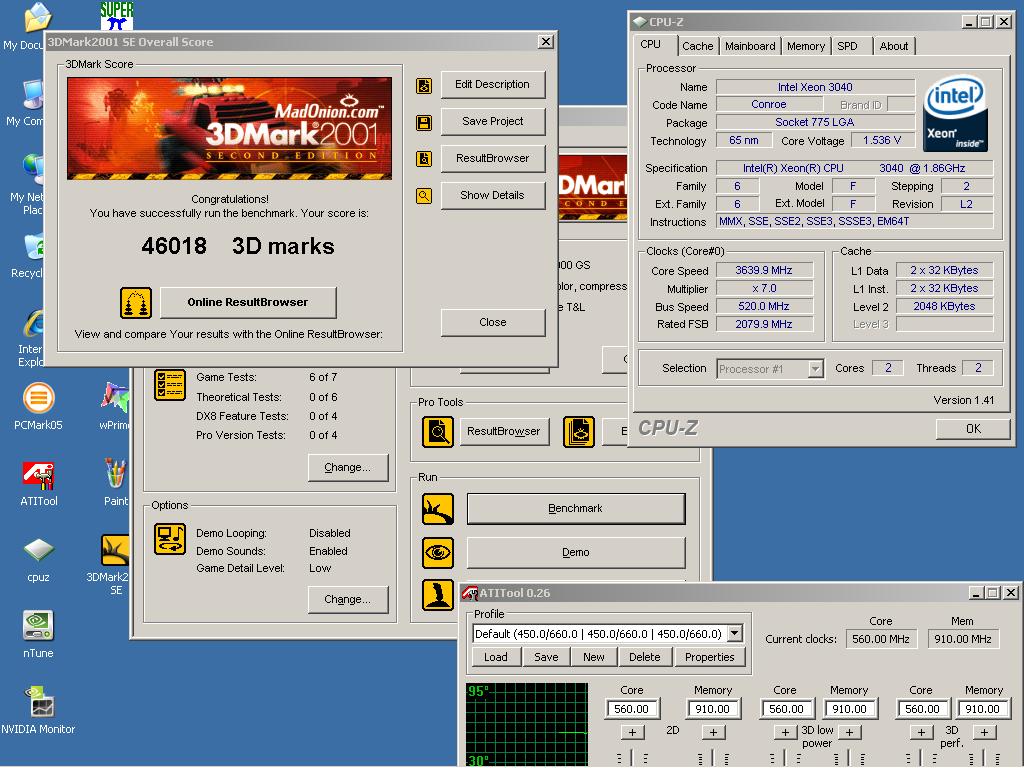This screenshot has width=1024, height=768.
Task: Click the Edit Description button
Action: point(493,85)
